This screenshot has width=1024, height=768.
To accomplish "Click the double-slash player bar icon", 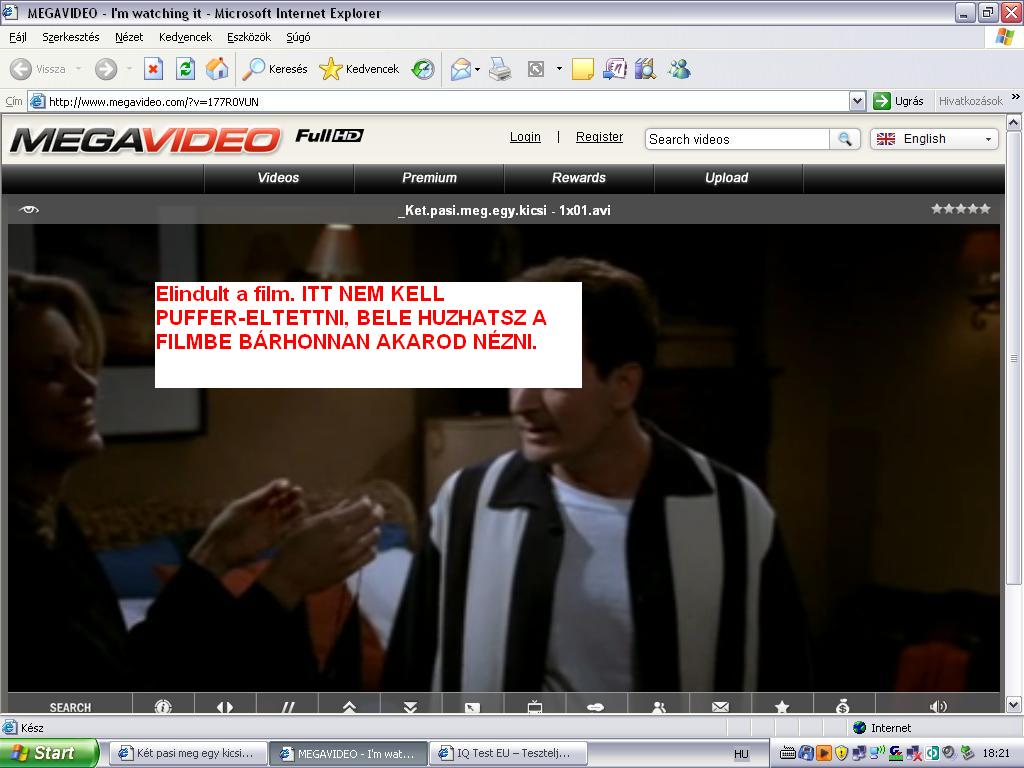I will [287, 707].
